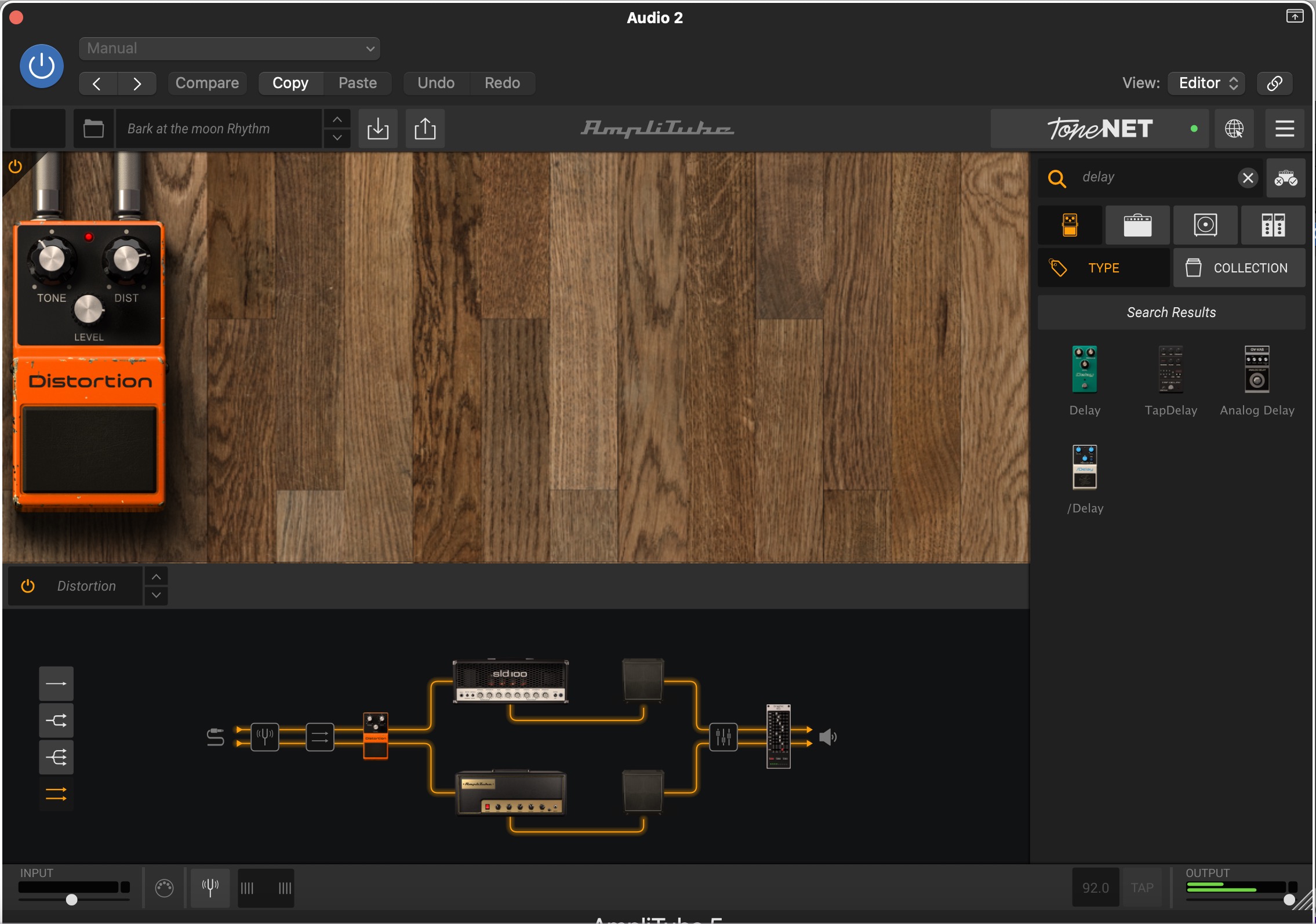Click the share preset upload icon
This screenshot has height=924, width=1316.
425,129
